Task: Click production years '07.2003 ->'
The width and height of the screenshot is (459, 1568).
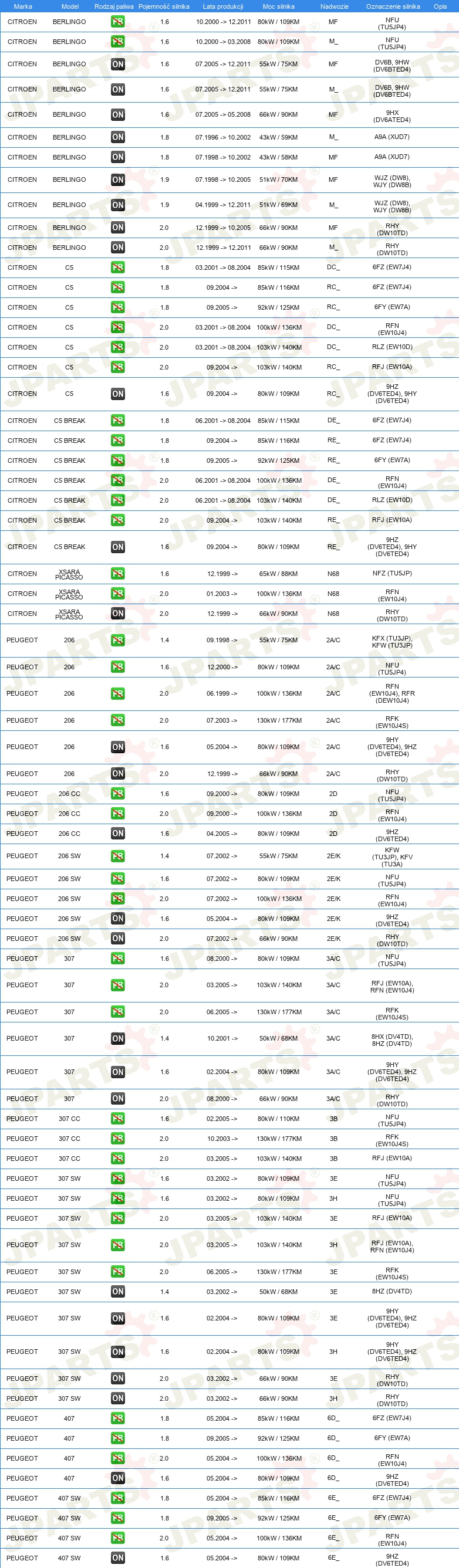Action: point(222,720)
